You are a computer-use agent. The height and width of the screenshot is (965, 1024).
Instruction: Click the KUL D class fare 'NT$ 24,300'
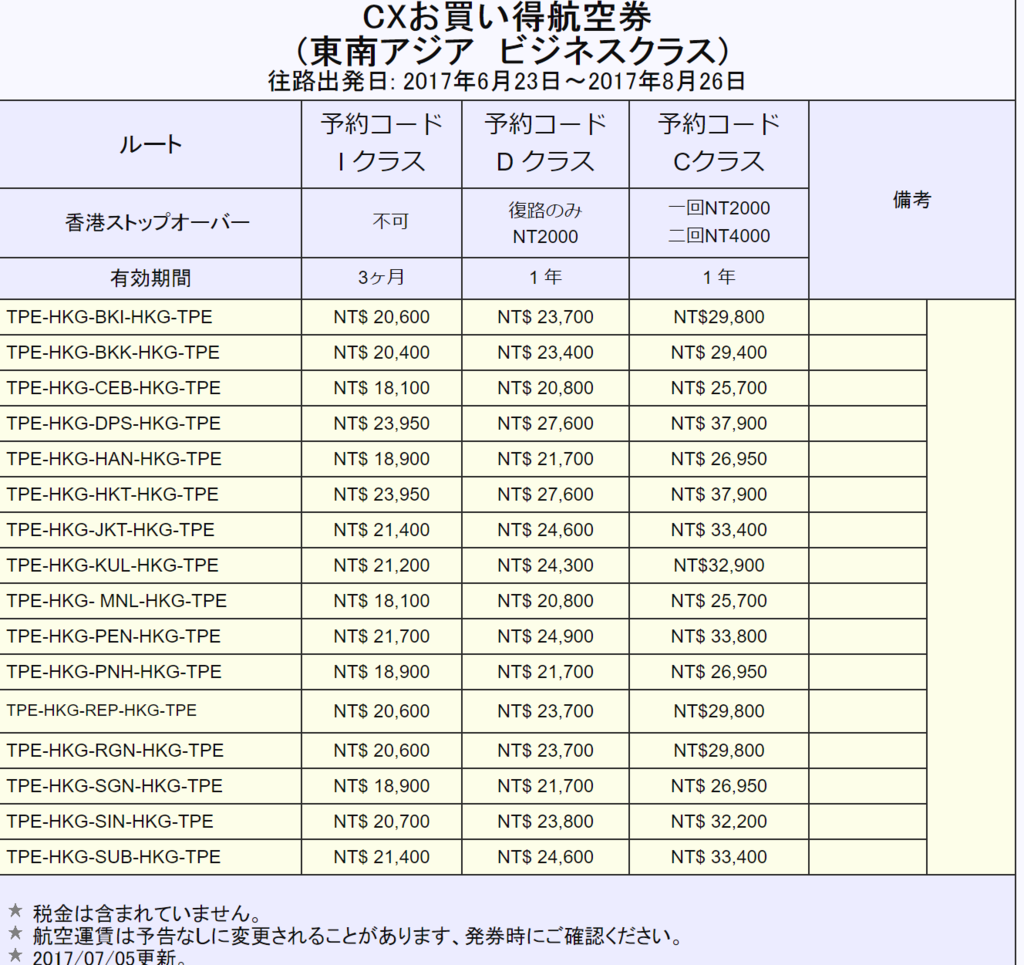click(545, 565)
